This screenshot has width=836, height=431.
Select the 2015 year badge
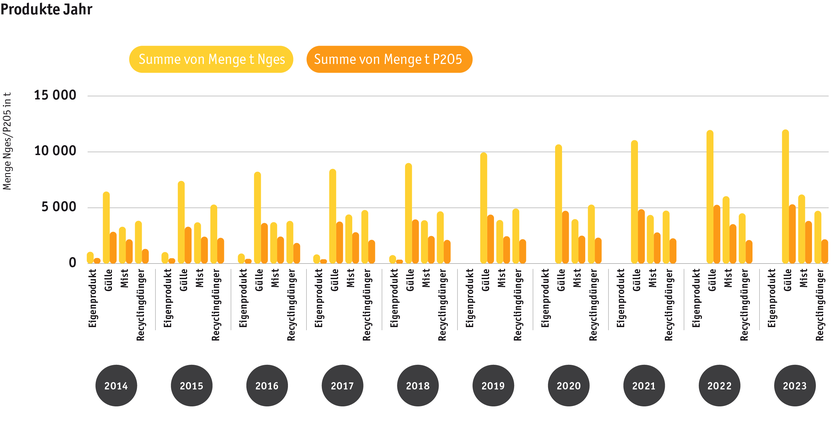click(x=191, y=385)
